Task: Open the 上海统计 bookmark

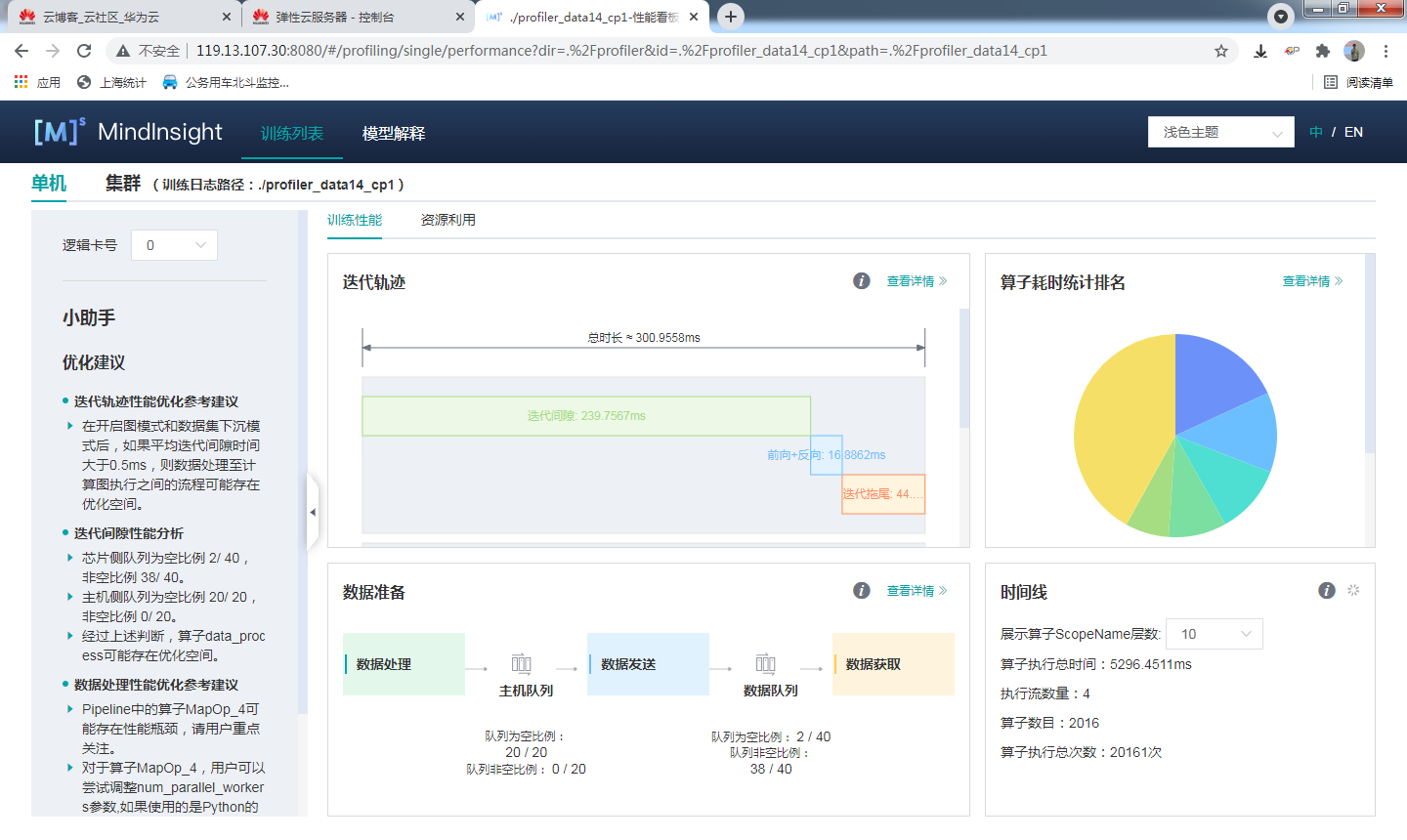Action: [111, 82]
